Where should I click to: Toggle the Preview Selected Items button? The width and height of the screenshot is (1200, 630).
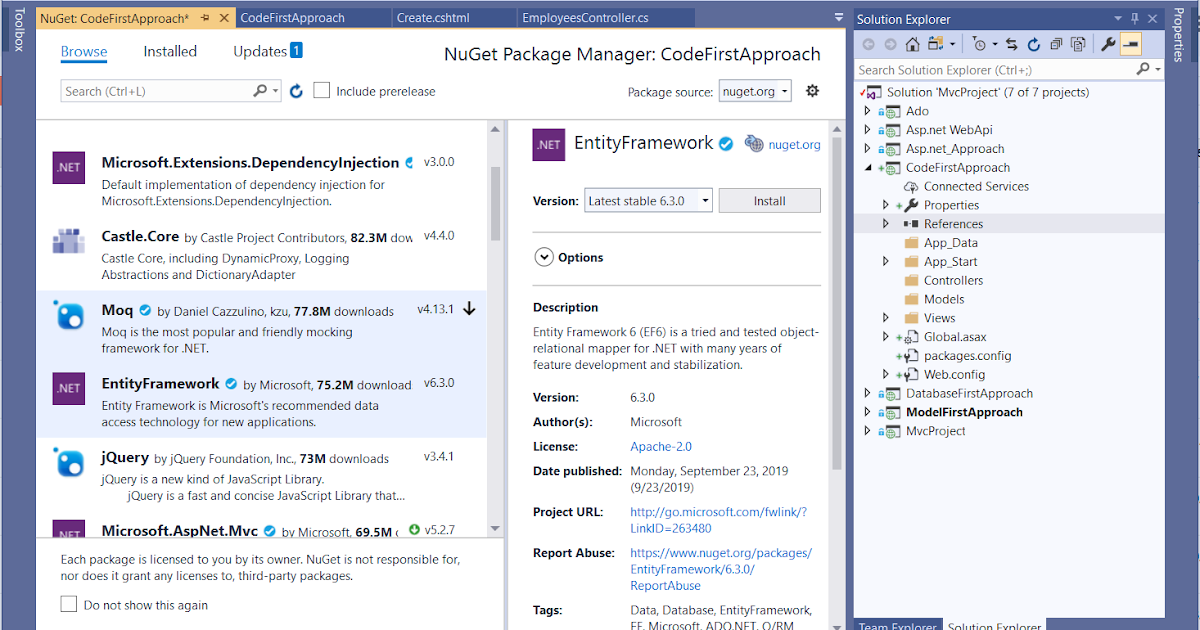click(x=1130, y=44)
